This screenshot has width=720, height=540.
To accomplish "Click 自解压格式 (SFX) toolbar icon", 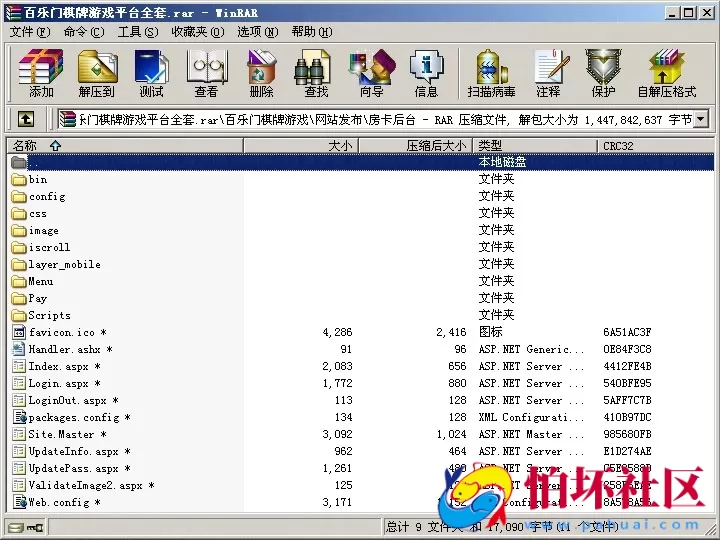I will tap(667, 73).
